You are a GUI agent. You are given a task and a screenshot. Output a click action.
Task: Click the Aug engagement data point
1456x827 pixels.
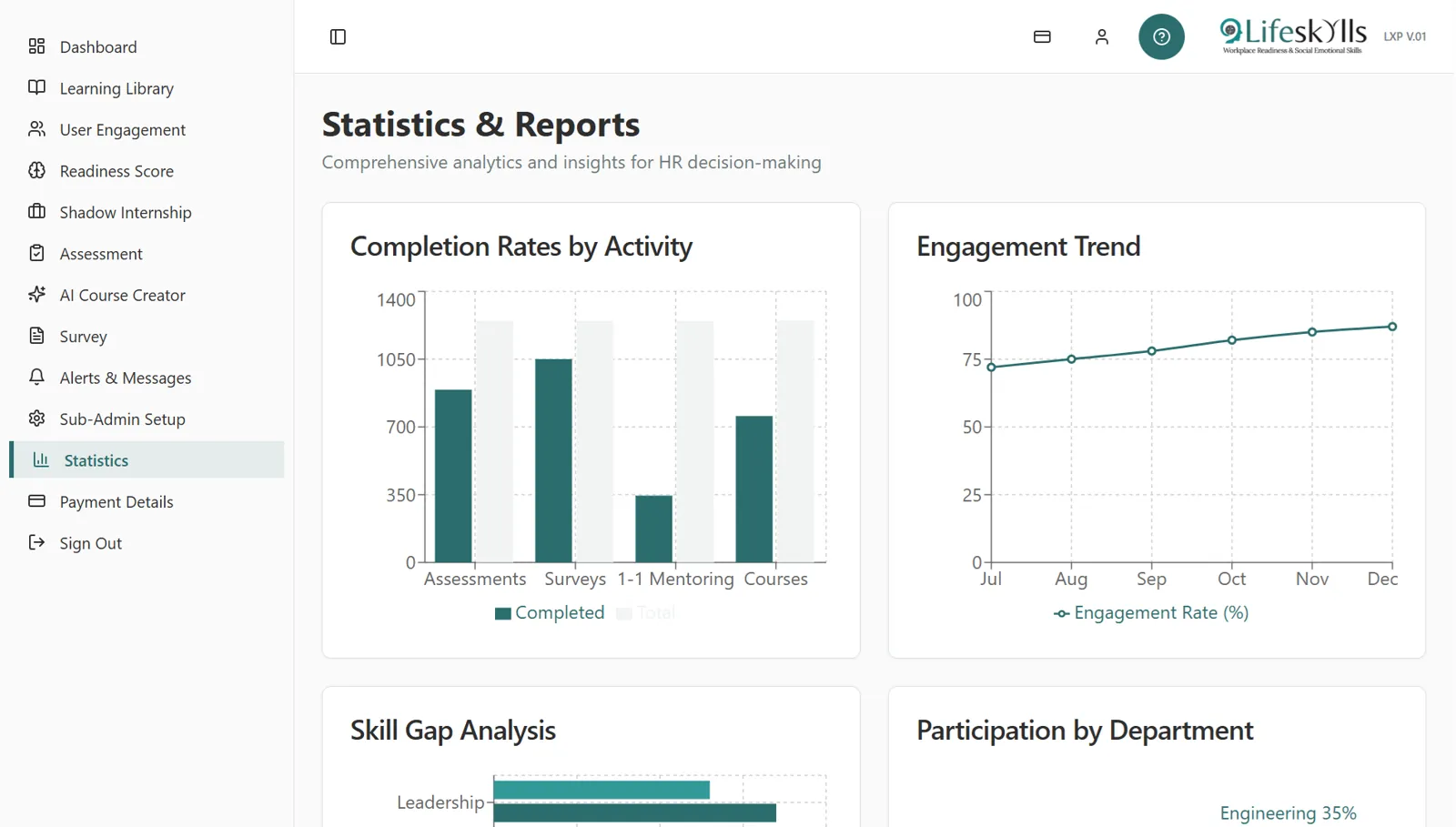click(x=1071, y=359)
